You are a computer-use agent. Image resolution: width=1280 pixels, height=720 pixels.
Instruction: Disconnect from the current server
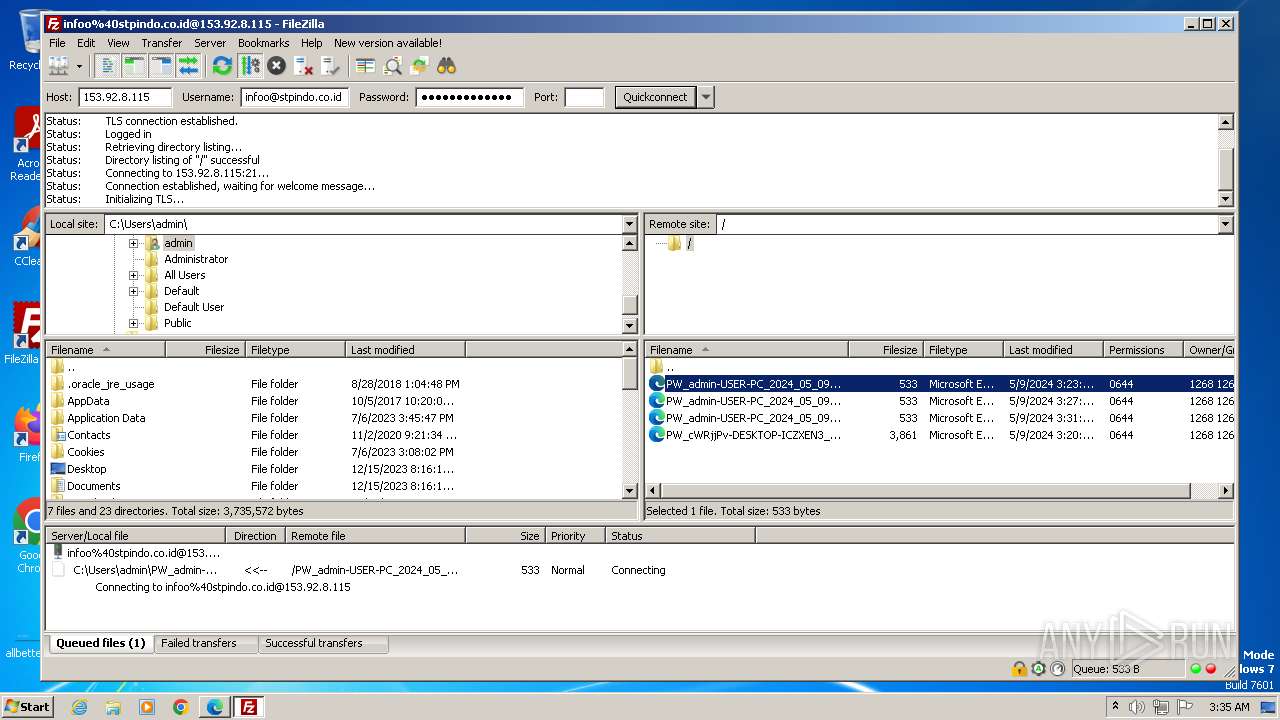(x=304, y=66)
